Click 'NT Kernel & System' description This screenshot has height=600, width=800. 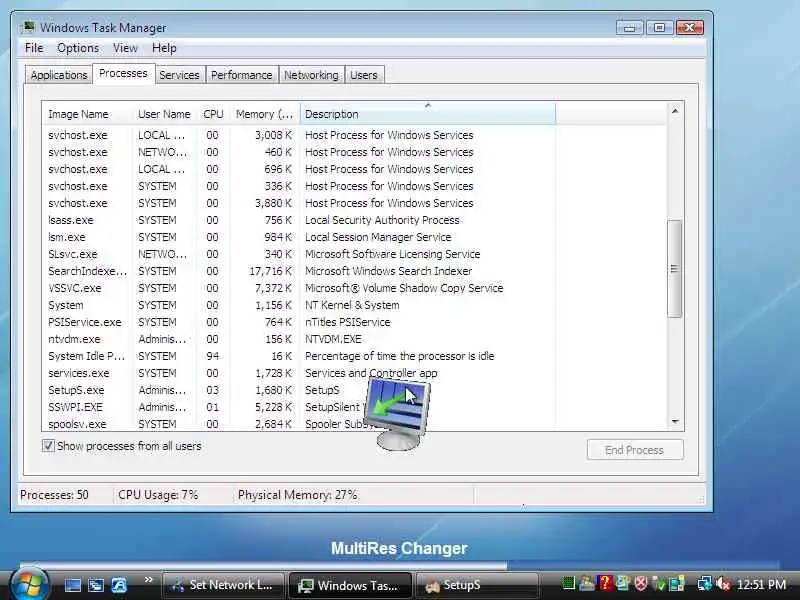coord(352,305)
